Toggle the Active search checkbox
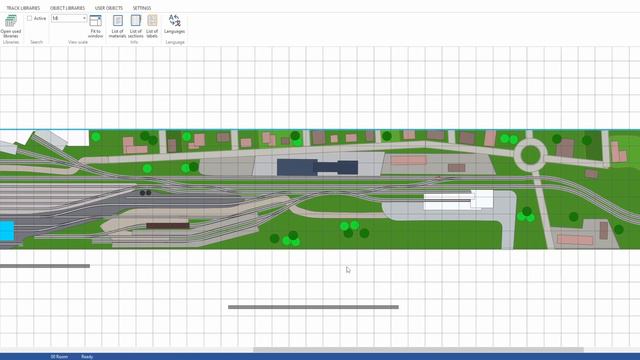 [29, 18]
